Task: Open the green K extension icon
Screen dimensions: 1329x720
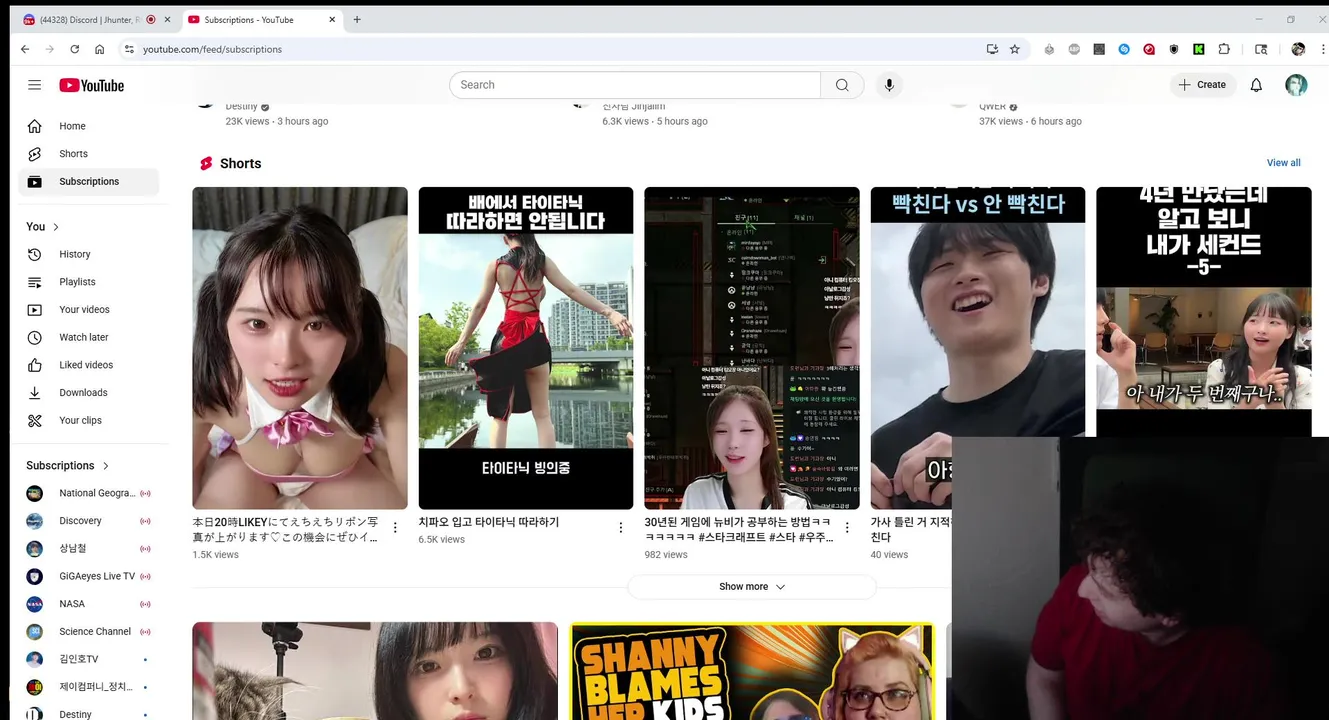Action: tap(1198, 49)
